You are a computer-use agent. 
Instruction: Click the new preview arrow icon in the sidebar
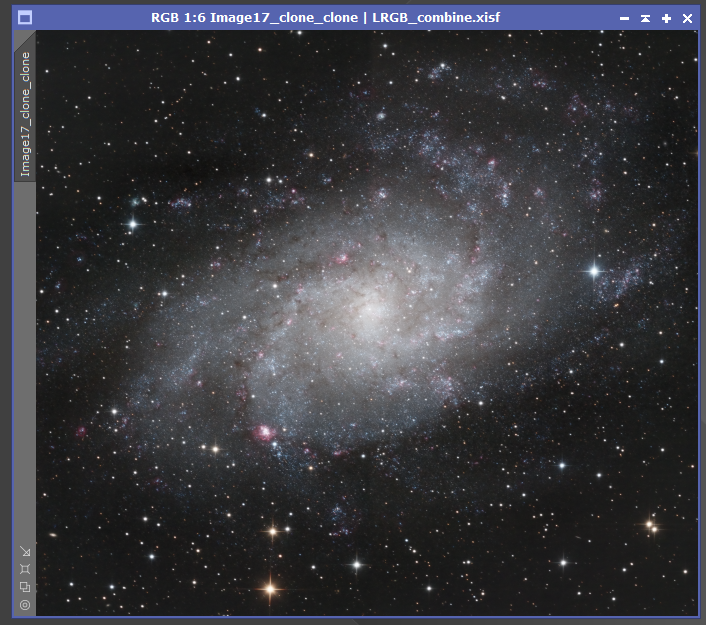point(25,551)
